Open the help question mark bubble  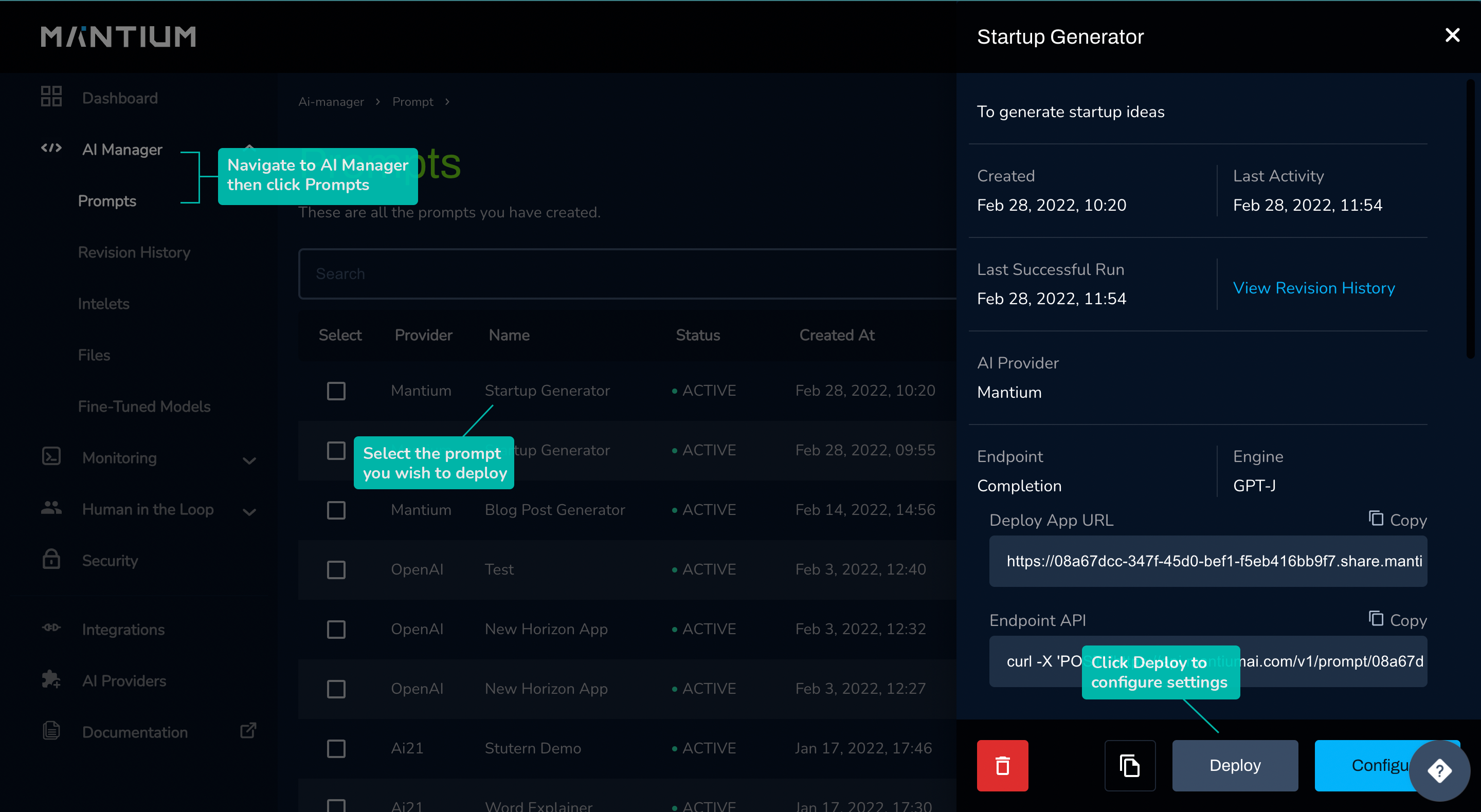(x=1439, y=770)
